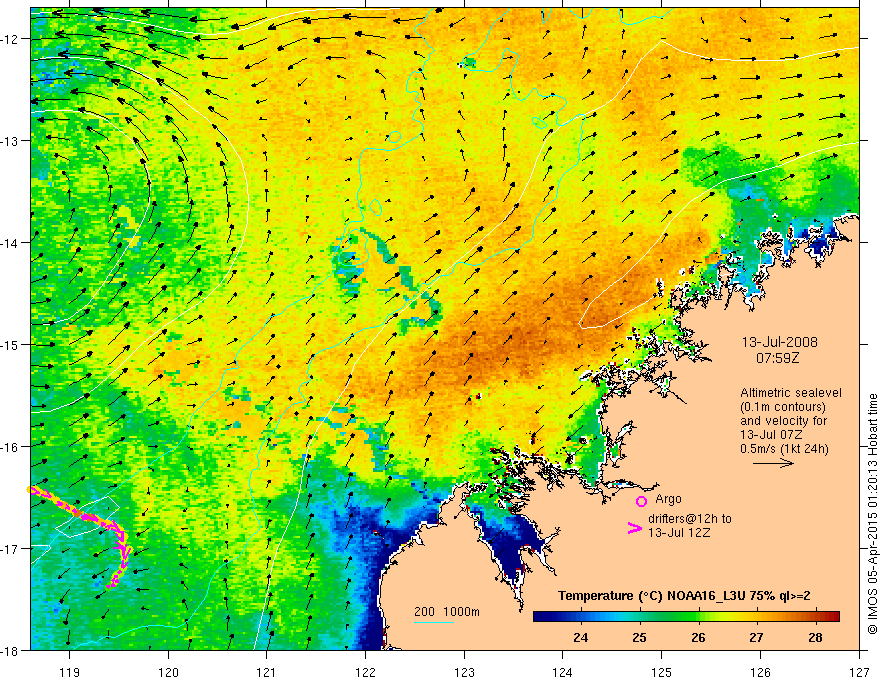This screenshot has height=680, width=880.
Task: Click latitude axis label -15
Action: (11, 345)
